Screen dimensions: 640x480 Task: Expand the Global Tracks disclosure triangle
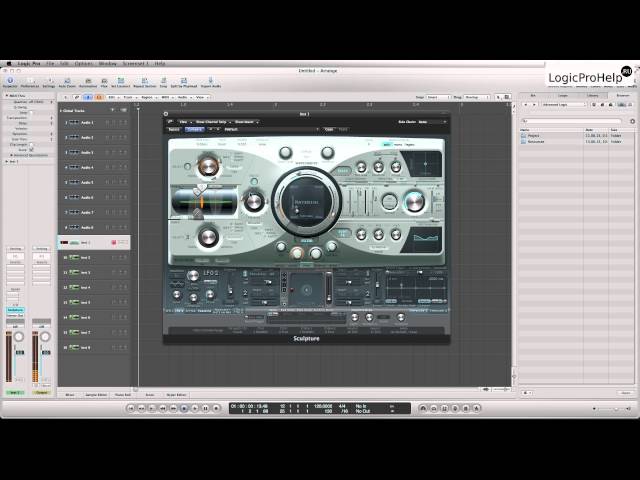[61, 111]
